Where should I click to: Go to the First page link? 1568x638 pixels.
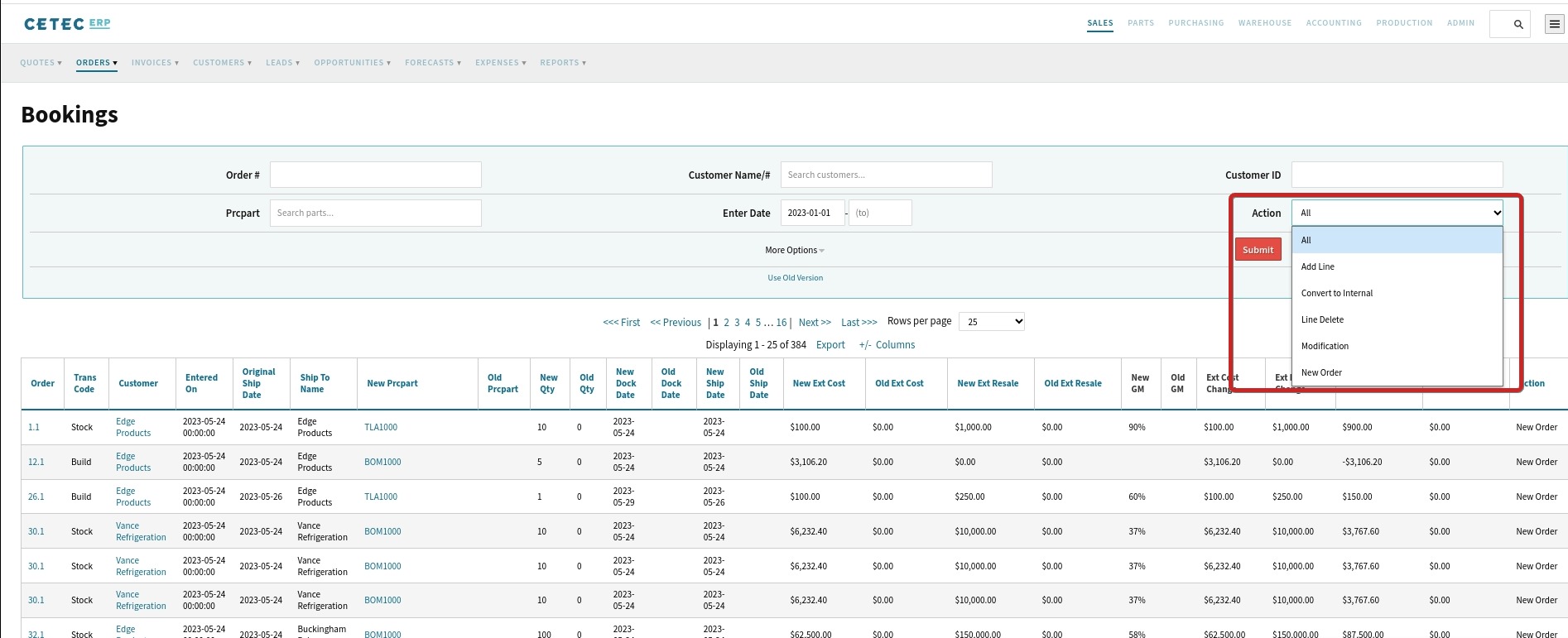tap(621, 323)
